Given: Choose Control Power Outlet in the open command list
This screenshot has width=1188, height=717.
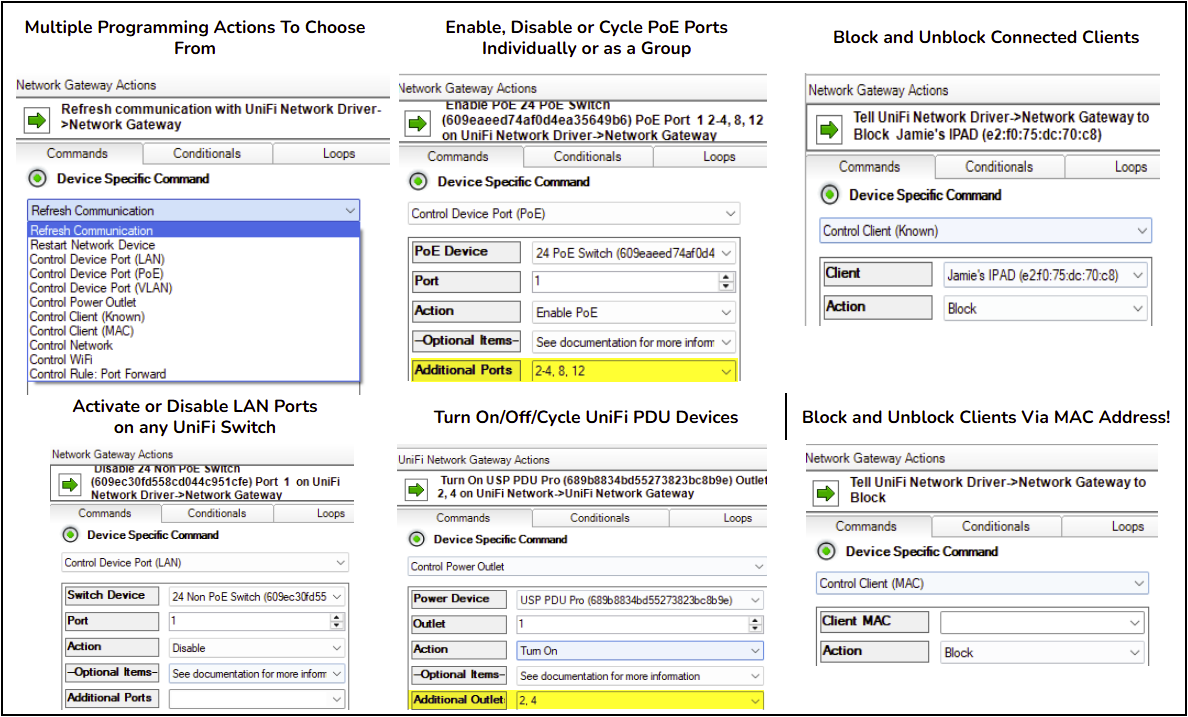Looking at the screenshot, I should pos(193,302).
